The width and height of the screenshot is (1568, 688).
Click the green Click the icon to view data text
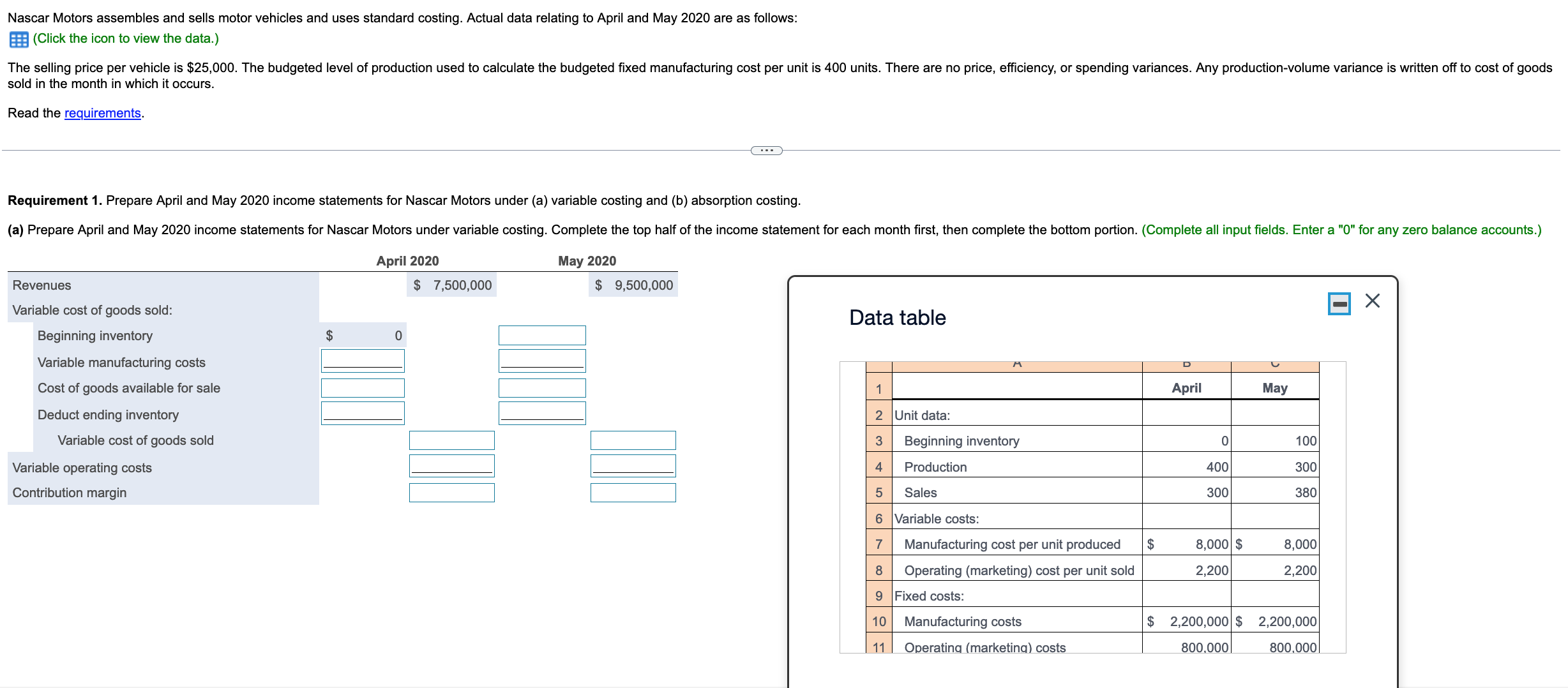(x=126, y=39)
